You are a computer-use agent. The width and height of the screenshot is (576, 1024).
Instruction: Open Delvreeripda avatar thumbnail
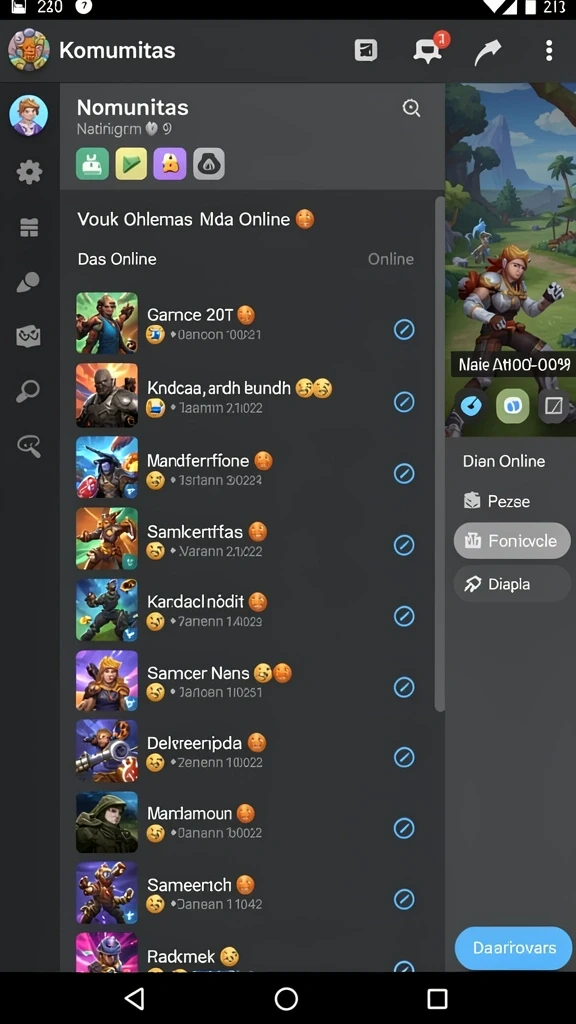[x=107, y=751]
